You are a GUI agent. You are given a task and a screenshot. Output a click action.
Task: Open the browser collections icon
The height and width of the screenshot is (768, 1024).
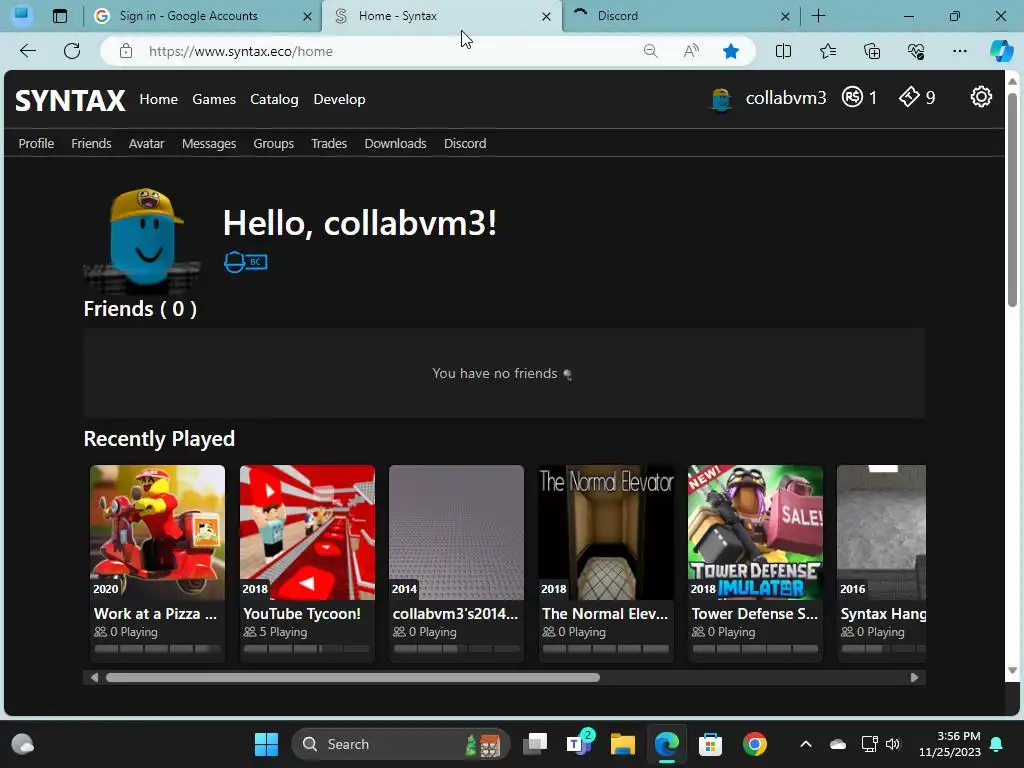(872, 51)
